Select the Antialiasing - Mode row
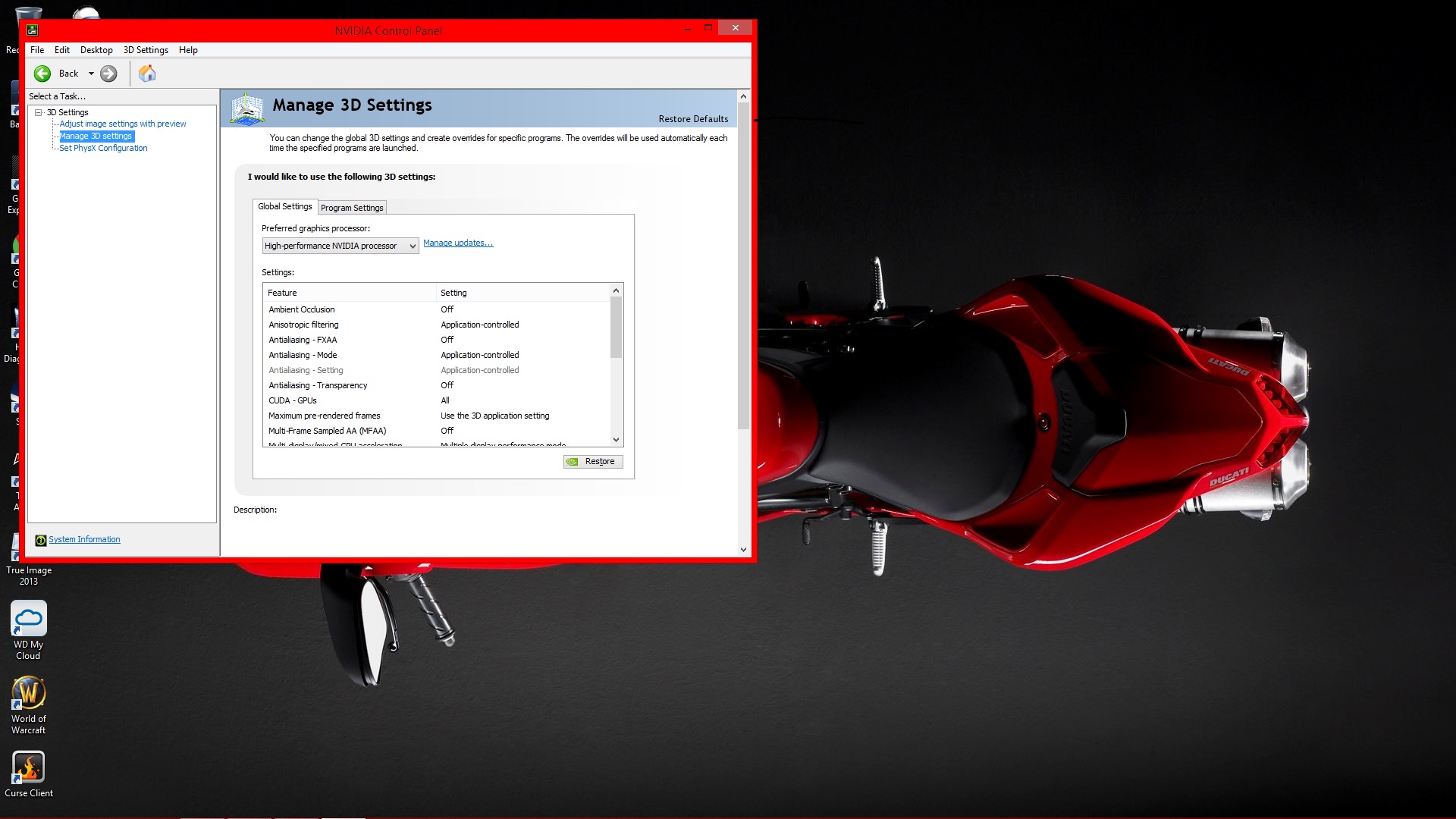1456x819 pixels. click(437, 355)
